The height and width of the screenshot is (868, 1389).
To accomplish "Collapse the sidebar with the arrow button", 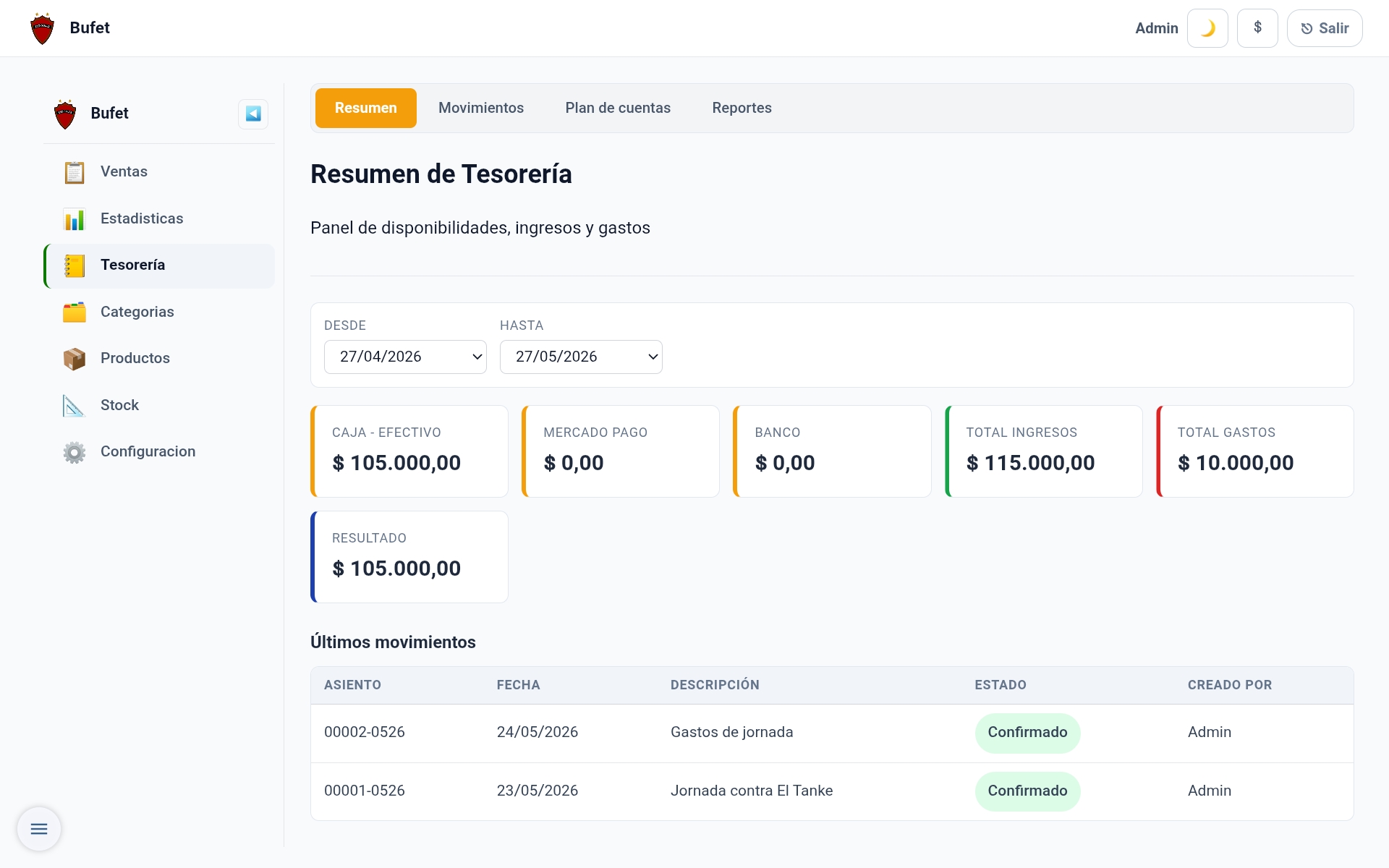I will coord(253,114).
